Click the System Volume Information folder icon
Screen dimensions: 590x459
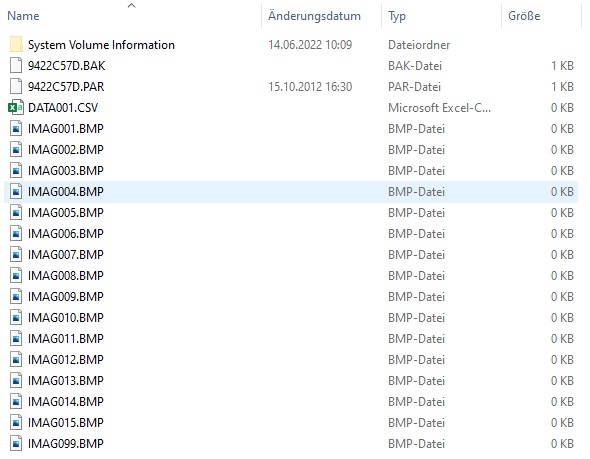[16, 45]
